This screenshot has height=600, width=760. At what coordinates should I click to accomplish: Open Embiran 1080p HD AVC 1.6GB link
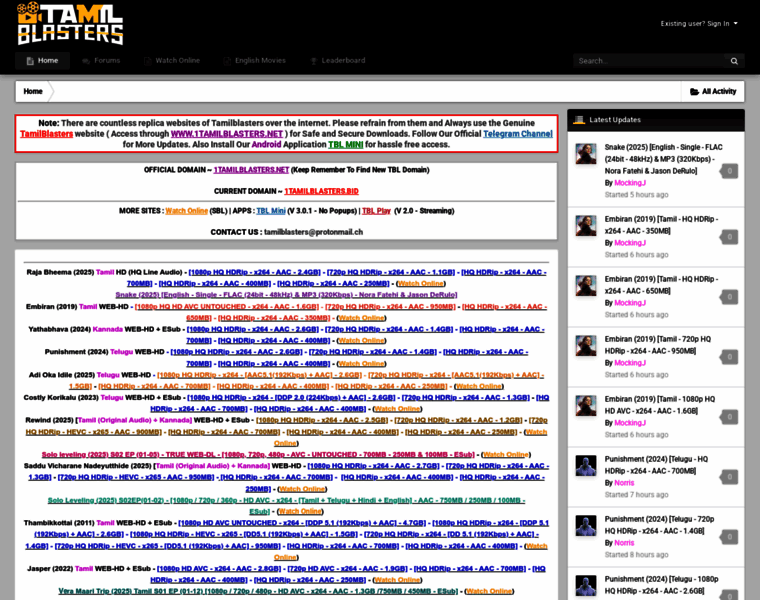tap(227, 307)
